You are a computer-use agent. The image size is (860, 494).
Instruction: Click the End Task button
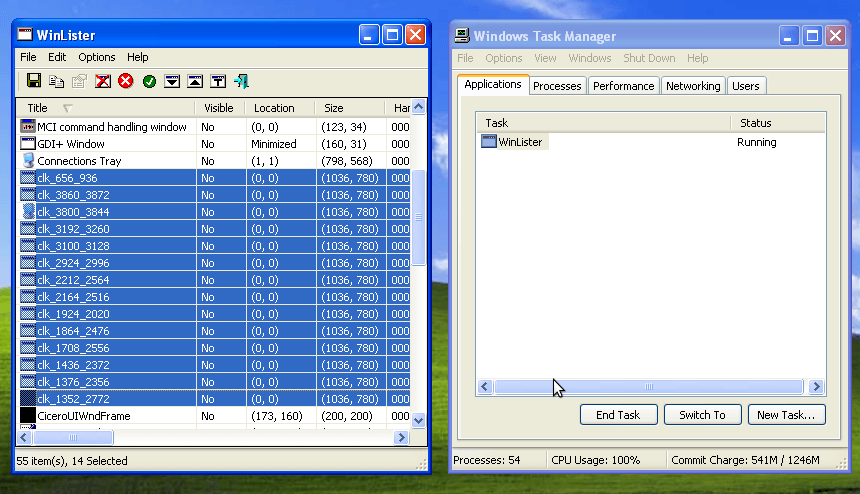click(618, 414)
